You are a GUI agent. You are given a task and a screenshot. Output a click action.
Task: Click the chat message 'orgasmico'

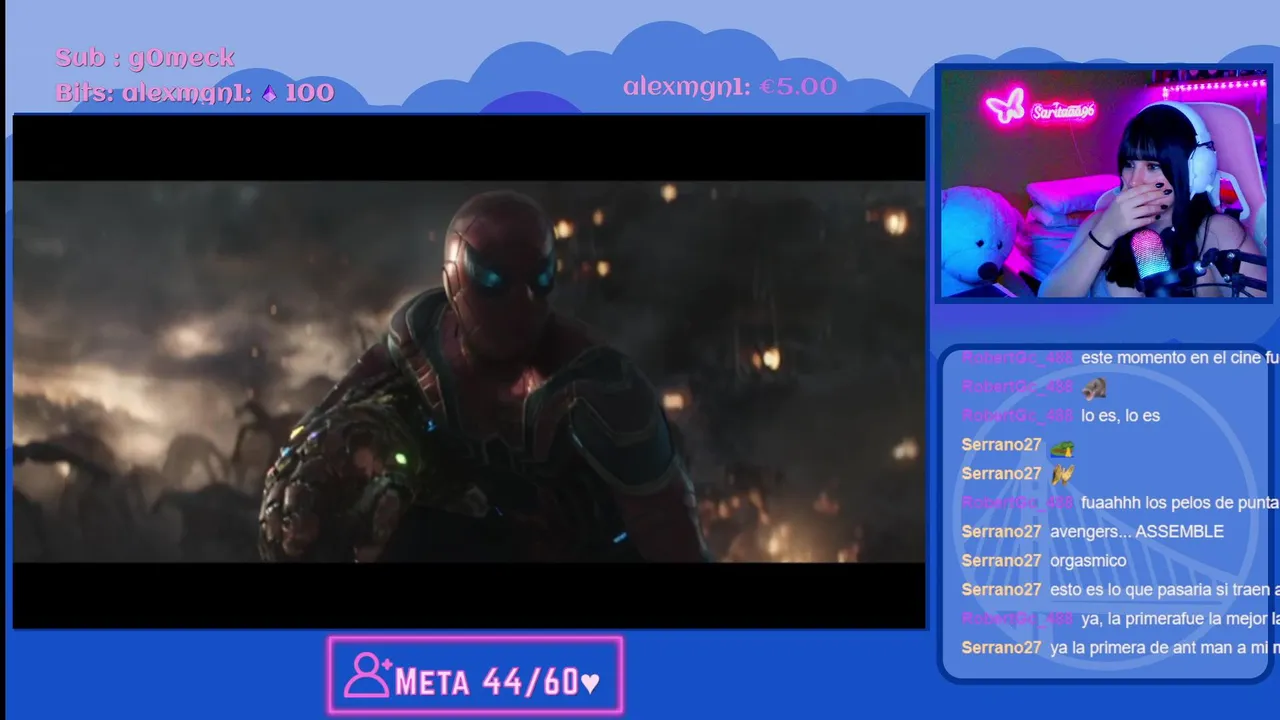click(1088, 561)
